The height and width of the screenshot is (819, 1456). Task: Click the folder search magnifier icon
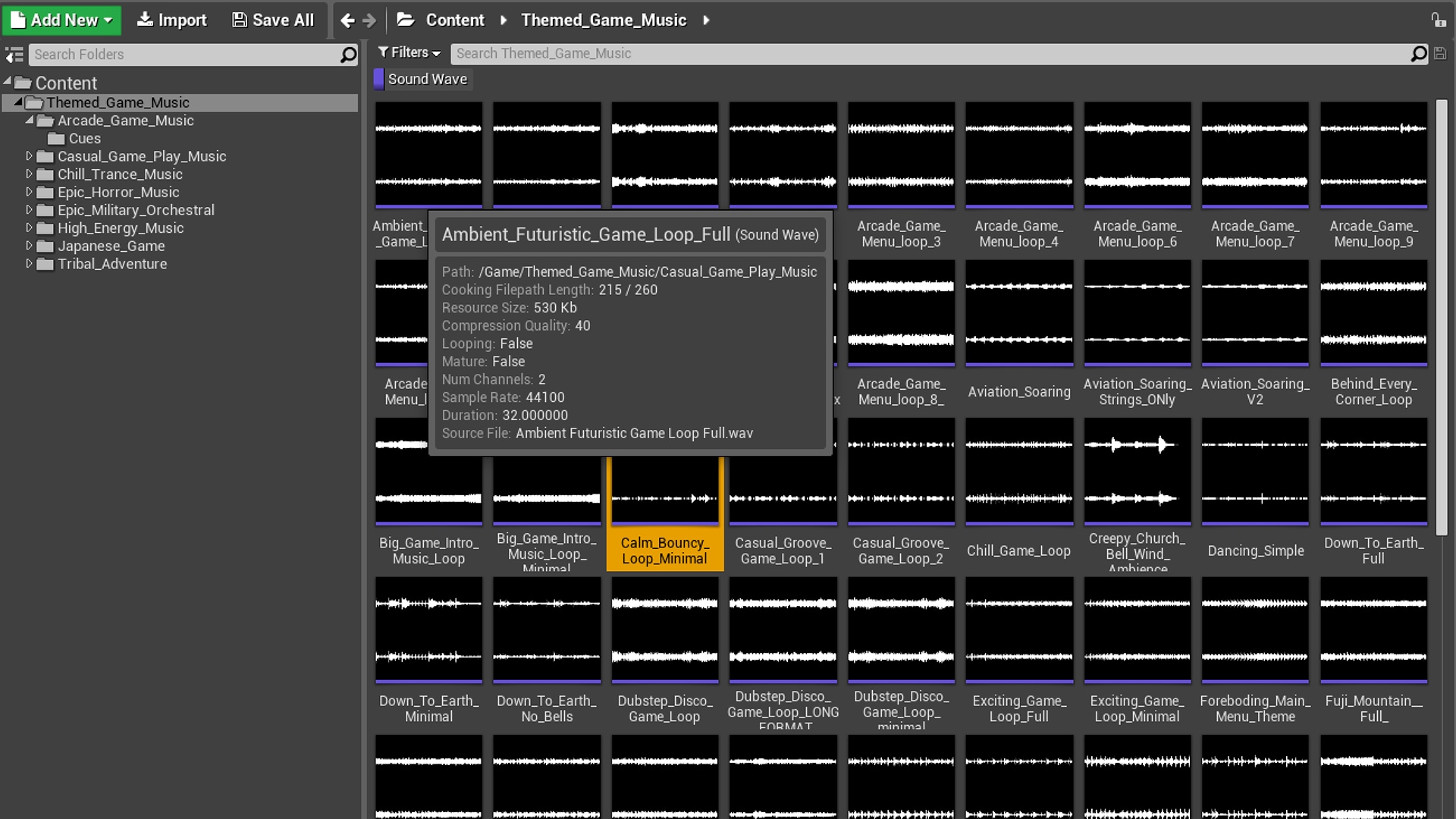pos(348,55)
